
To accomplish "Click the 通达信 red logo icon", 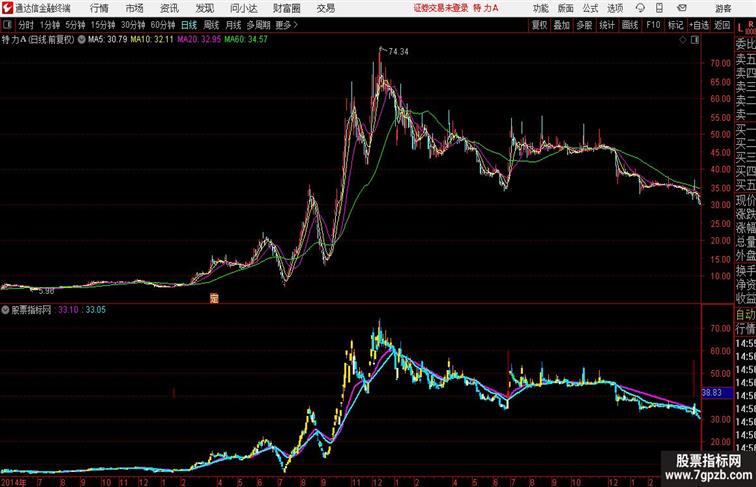I will tap(7, 8).
